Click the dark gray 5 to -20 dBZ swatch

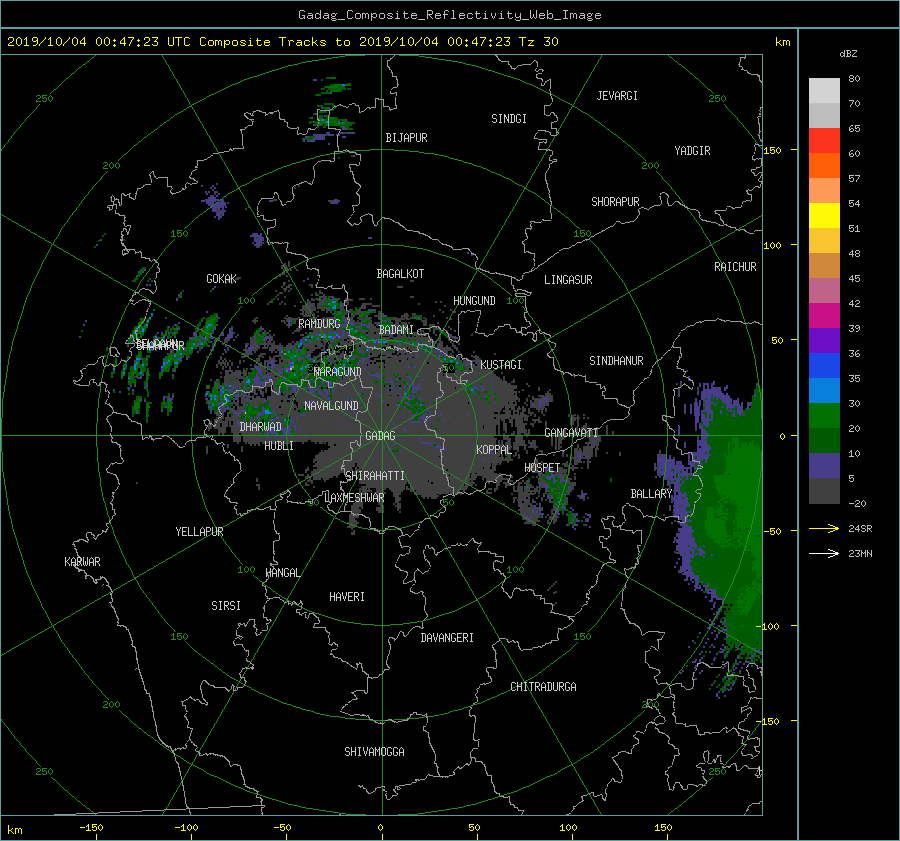pos(824,490)
